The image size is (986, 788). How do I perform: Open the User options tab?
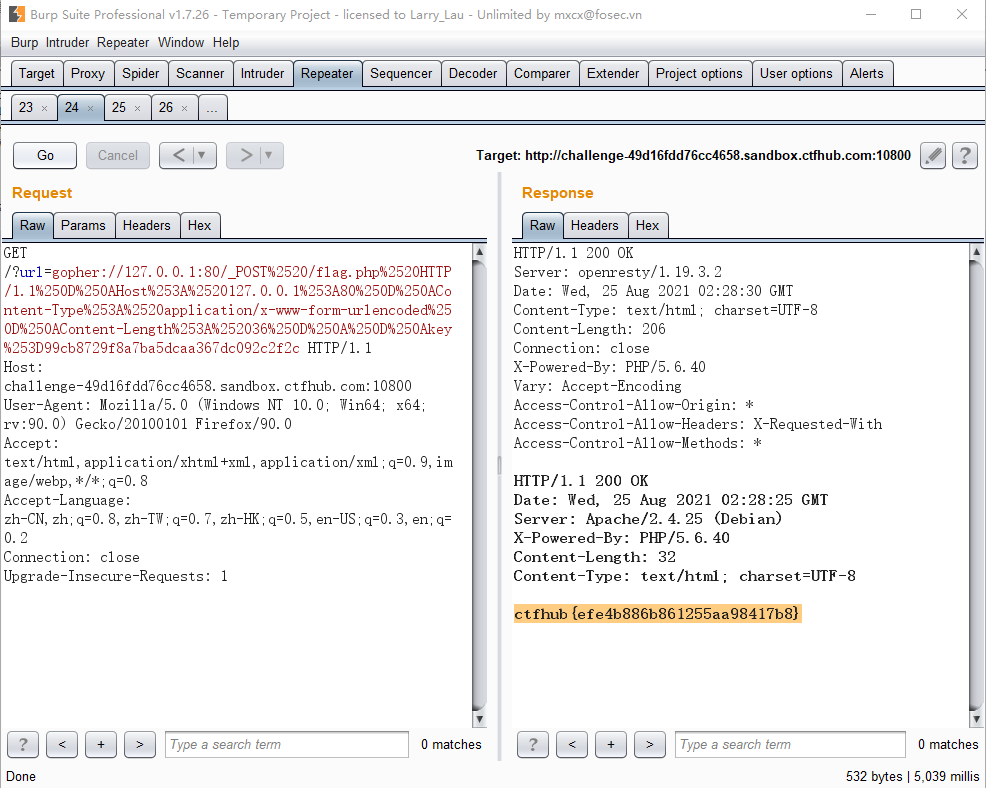(796, 74)
